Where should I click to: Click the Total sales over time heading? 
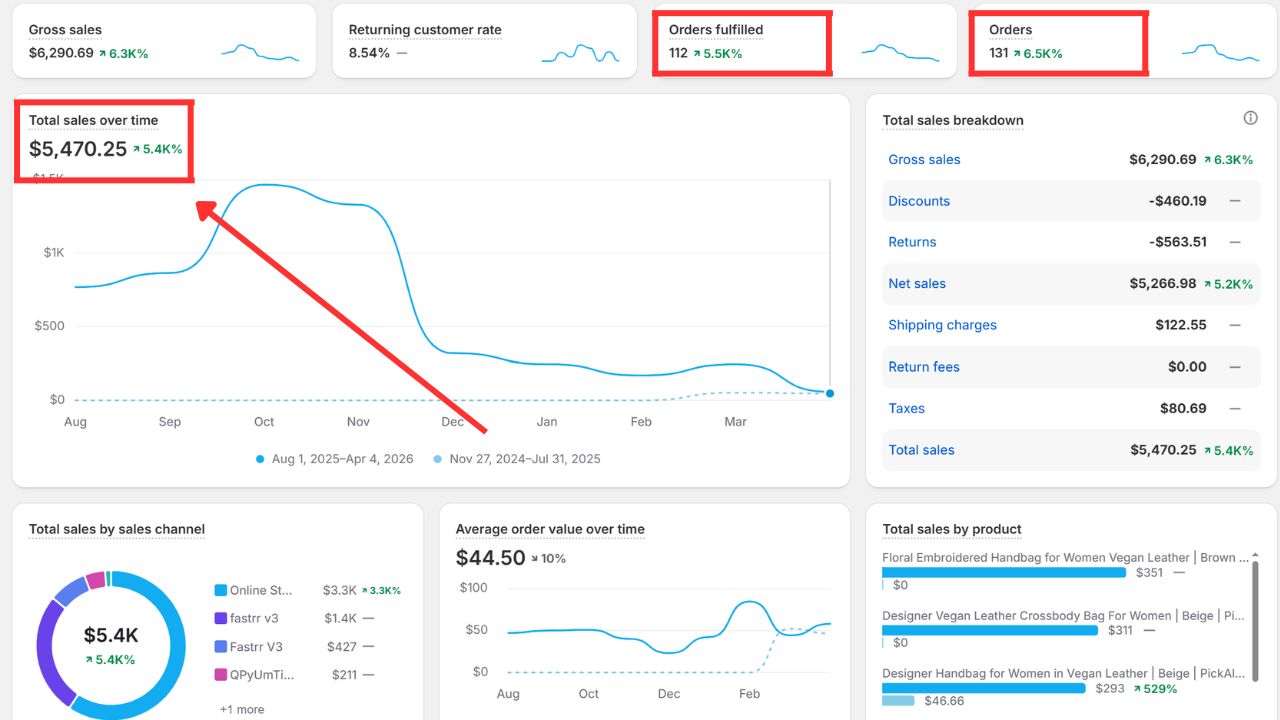click(93, 120)
